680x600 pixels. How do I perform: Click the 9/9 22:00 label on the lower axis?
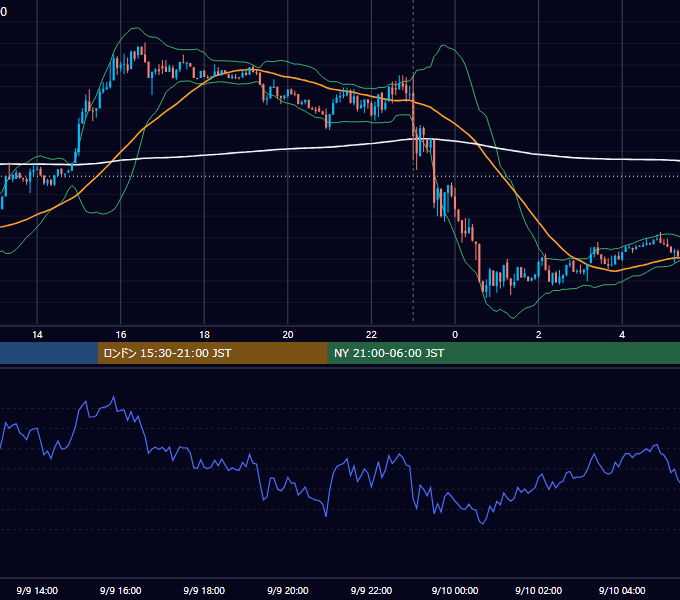[x=371, y=590]
